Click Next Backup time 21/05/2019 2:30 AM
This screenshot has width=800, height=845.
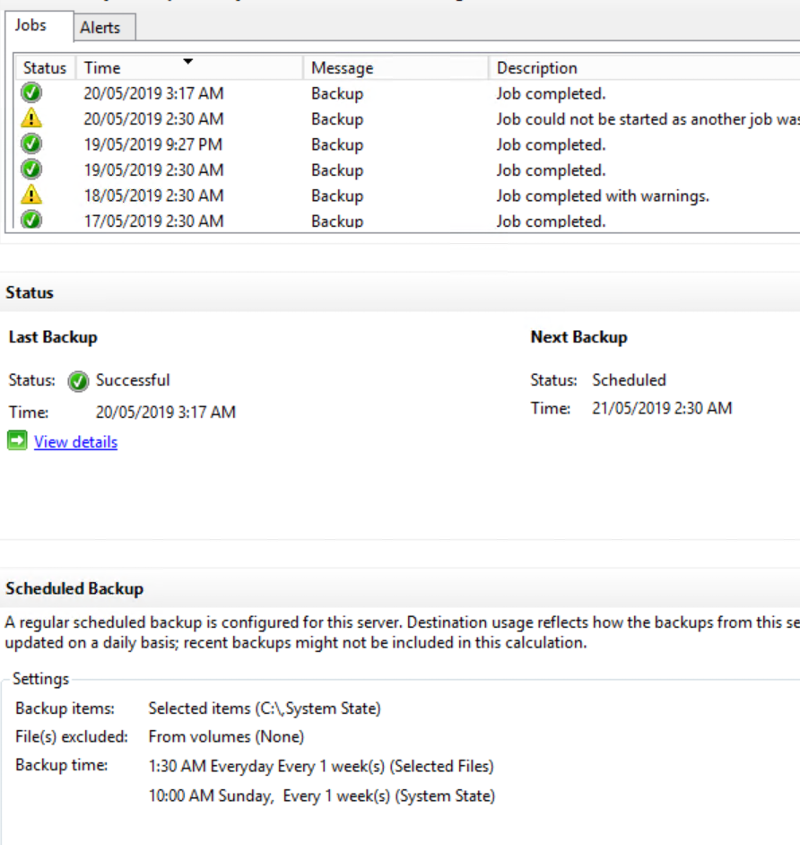tap(662, 408)
